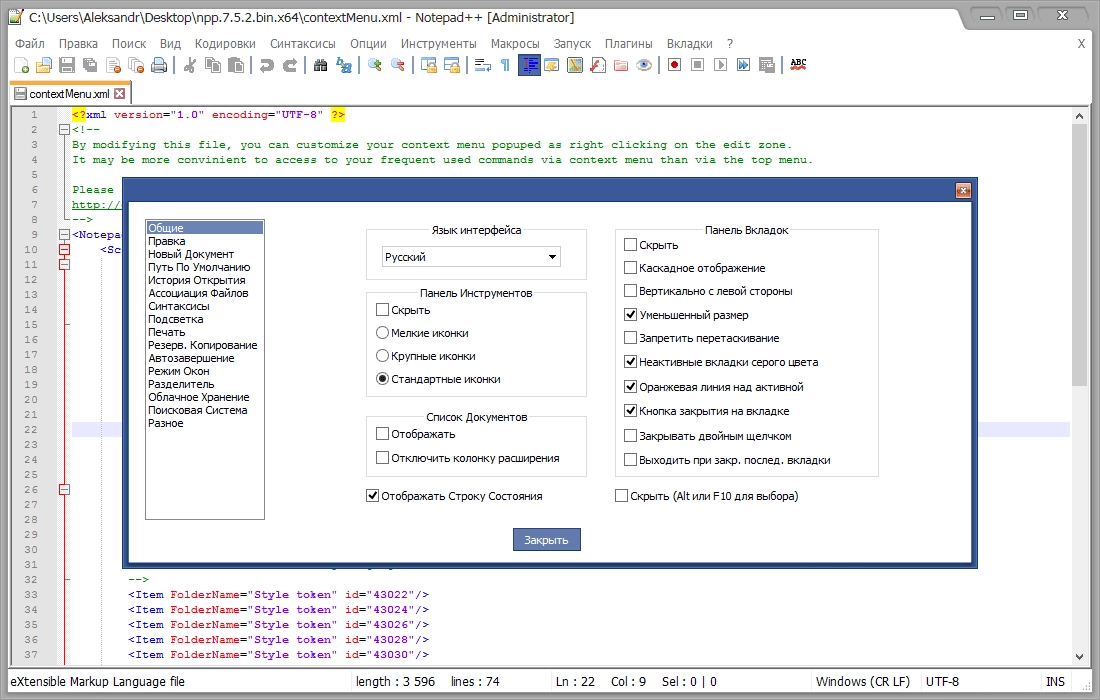Select Резерв. Копирование in settings list
The height and width of the screenshot is (700, 1100).
tap(202, 345)
